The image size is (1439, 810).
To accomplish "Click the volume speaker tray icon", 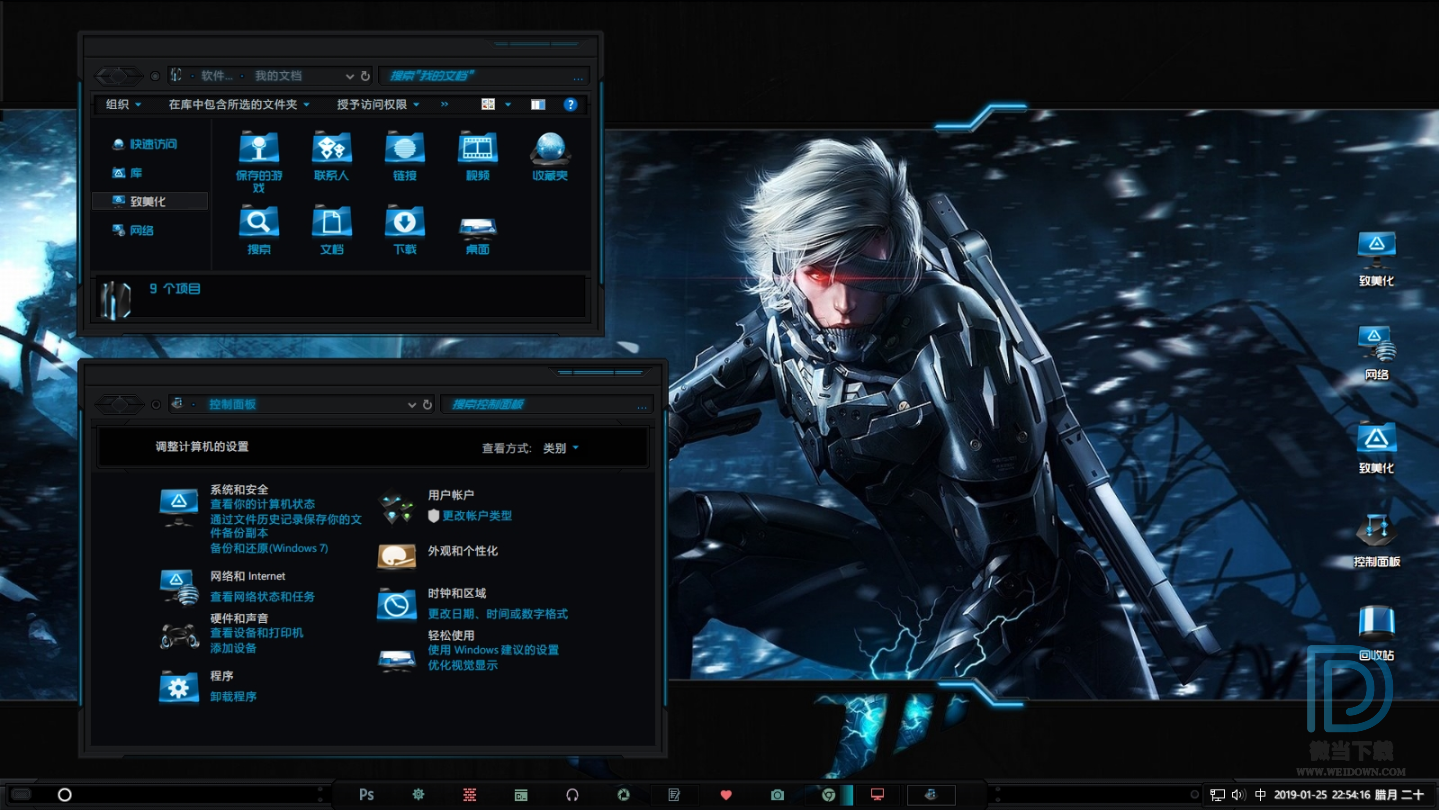I will (x=1237, y=795).
